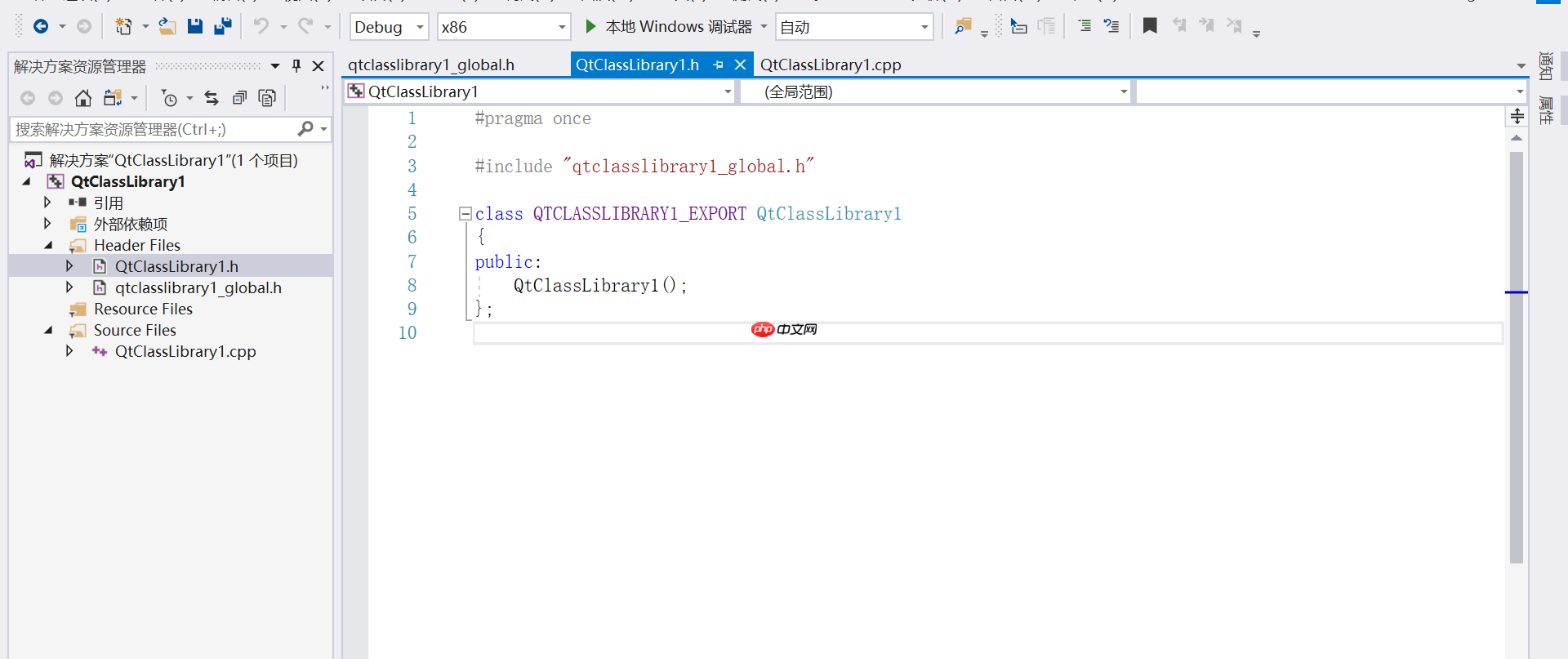Click the Home icon in Solution Explorer
The image size is (1568, 659).
(x=82, y=99)
